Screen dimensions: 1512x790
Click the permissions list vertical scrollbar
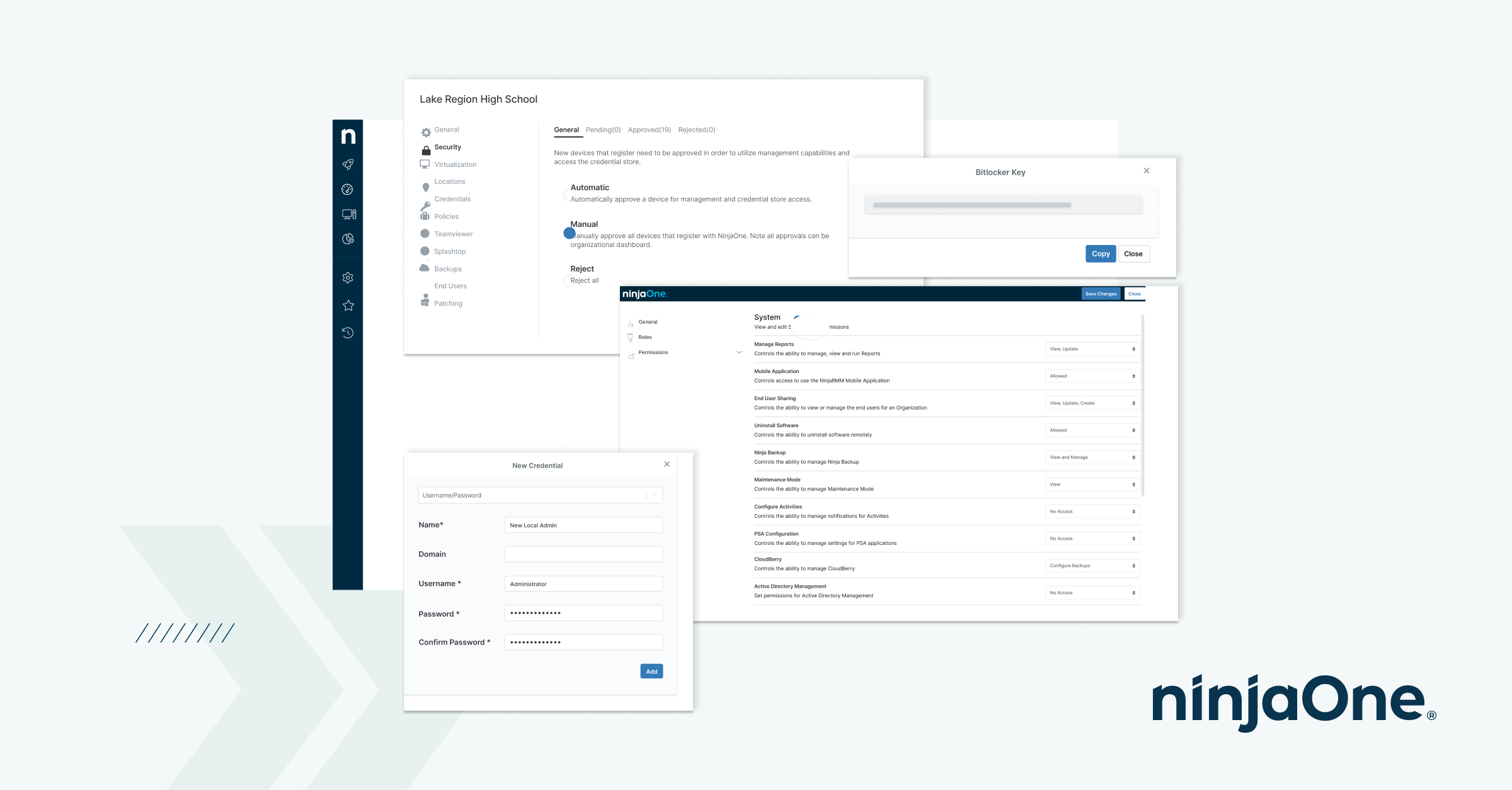[1143, 406]
